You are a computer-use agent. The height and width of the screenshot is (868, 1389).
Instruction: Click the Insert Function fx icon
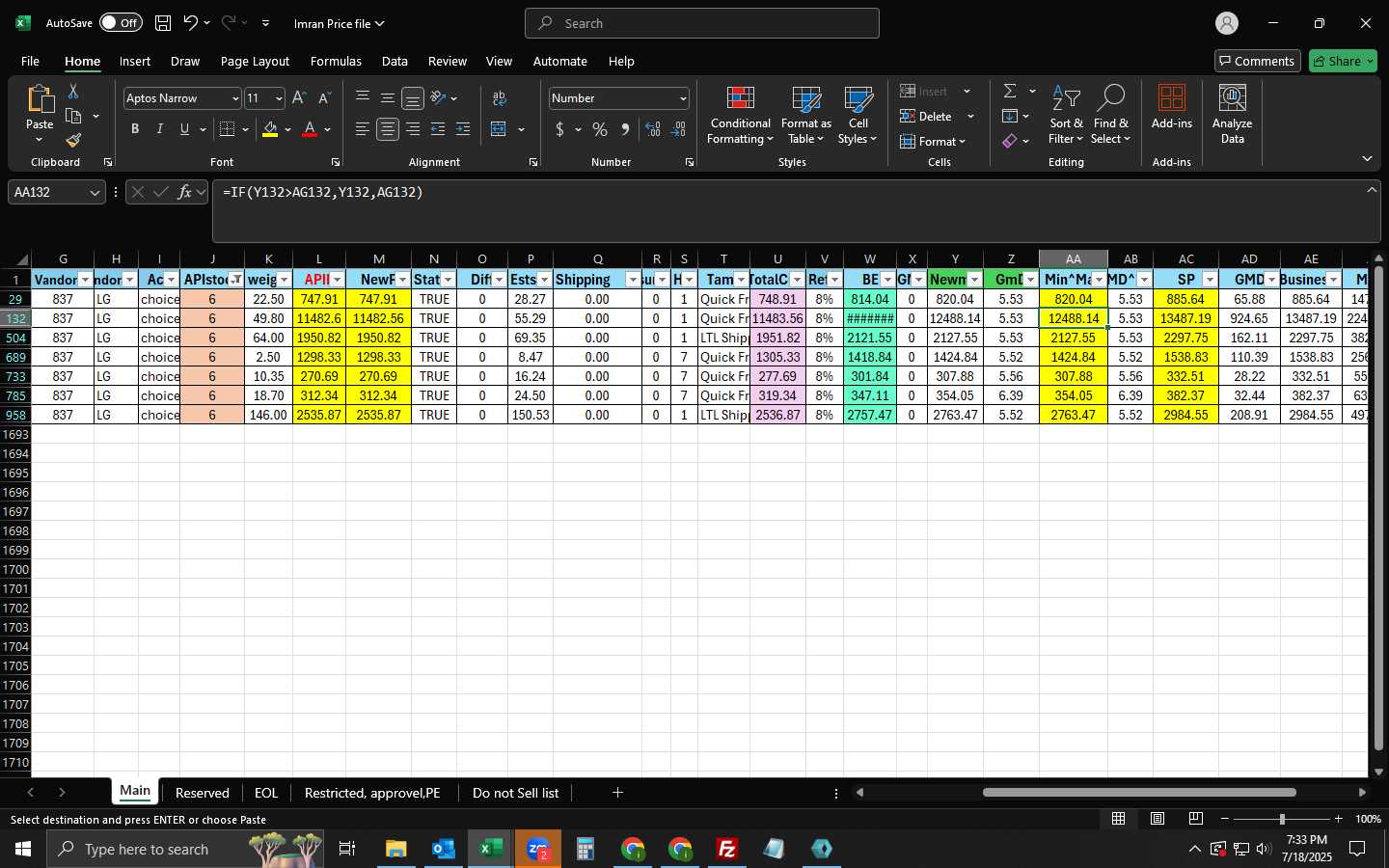pos(184,192)
